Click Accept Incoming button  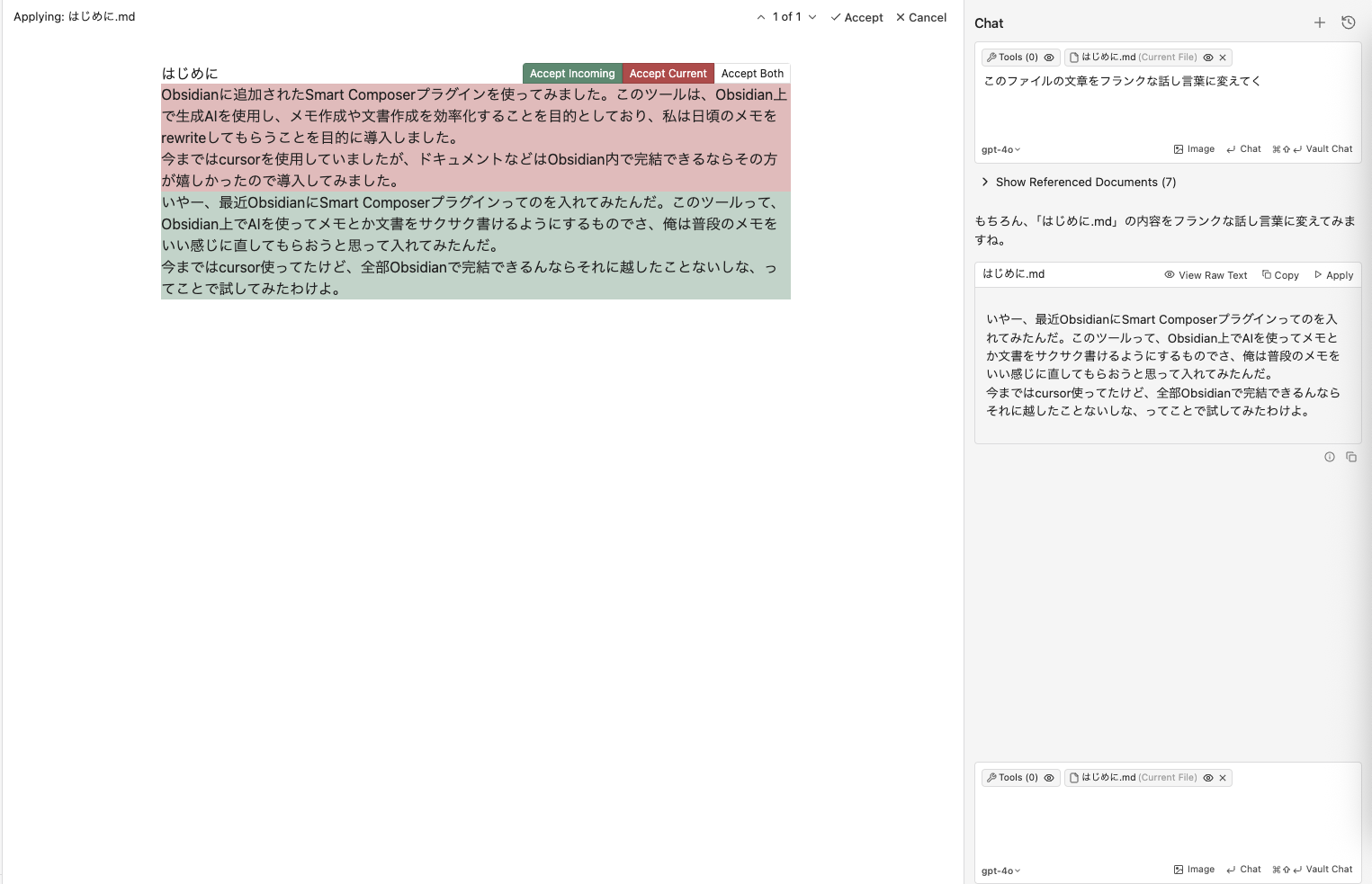[x=572, y=74]
